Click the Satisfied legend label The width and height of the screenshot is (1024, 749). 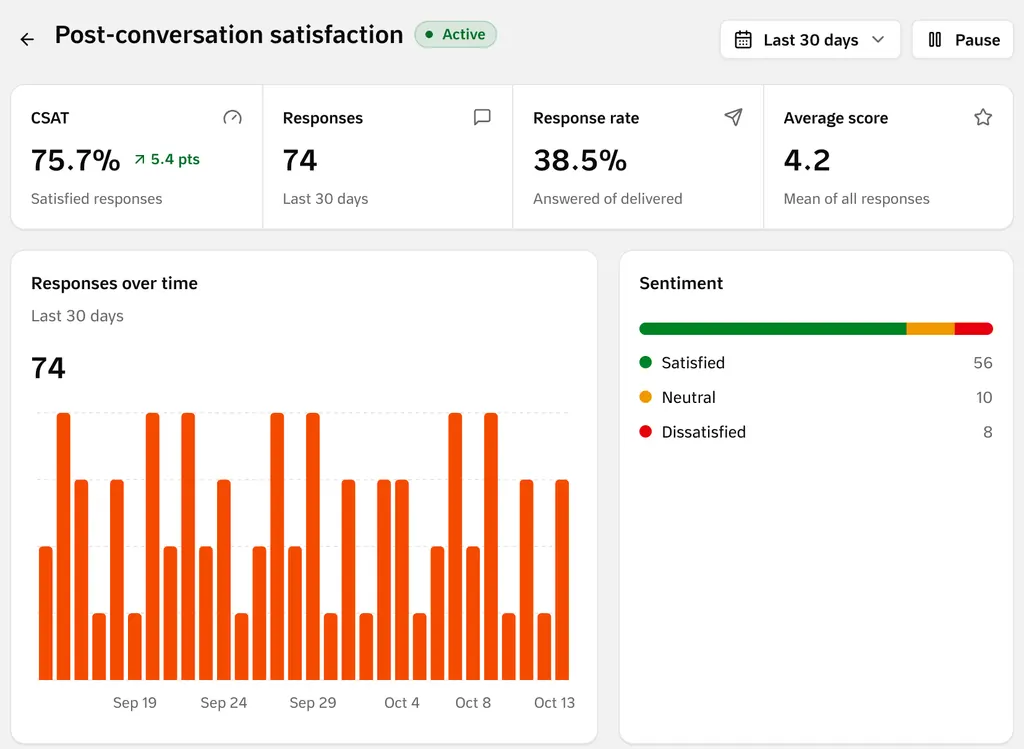(693, 362)
